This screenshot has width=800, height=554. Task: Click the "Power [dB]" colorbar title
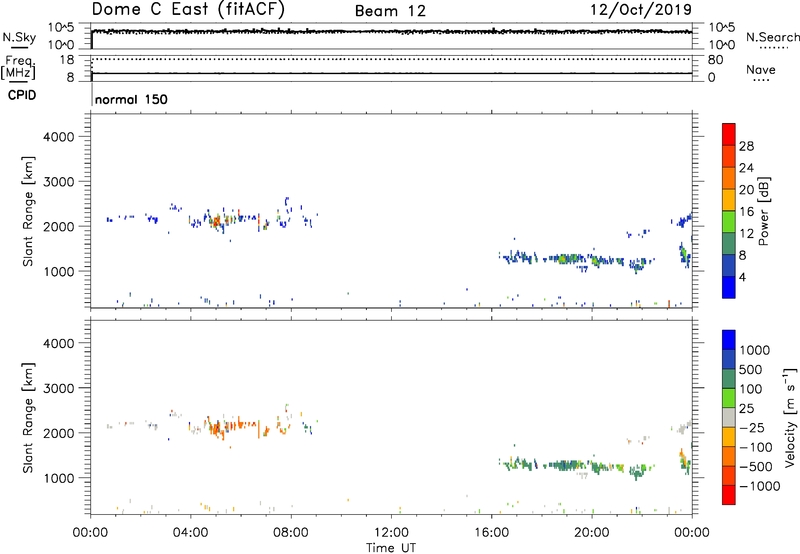[763, 211]
